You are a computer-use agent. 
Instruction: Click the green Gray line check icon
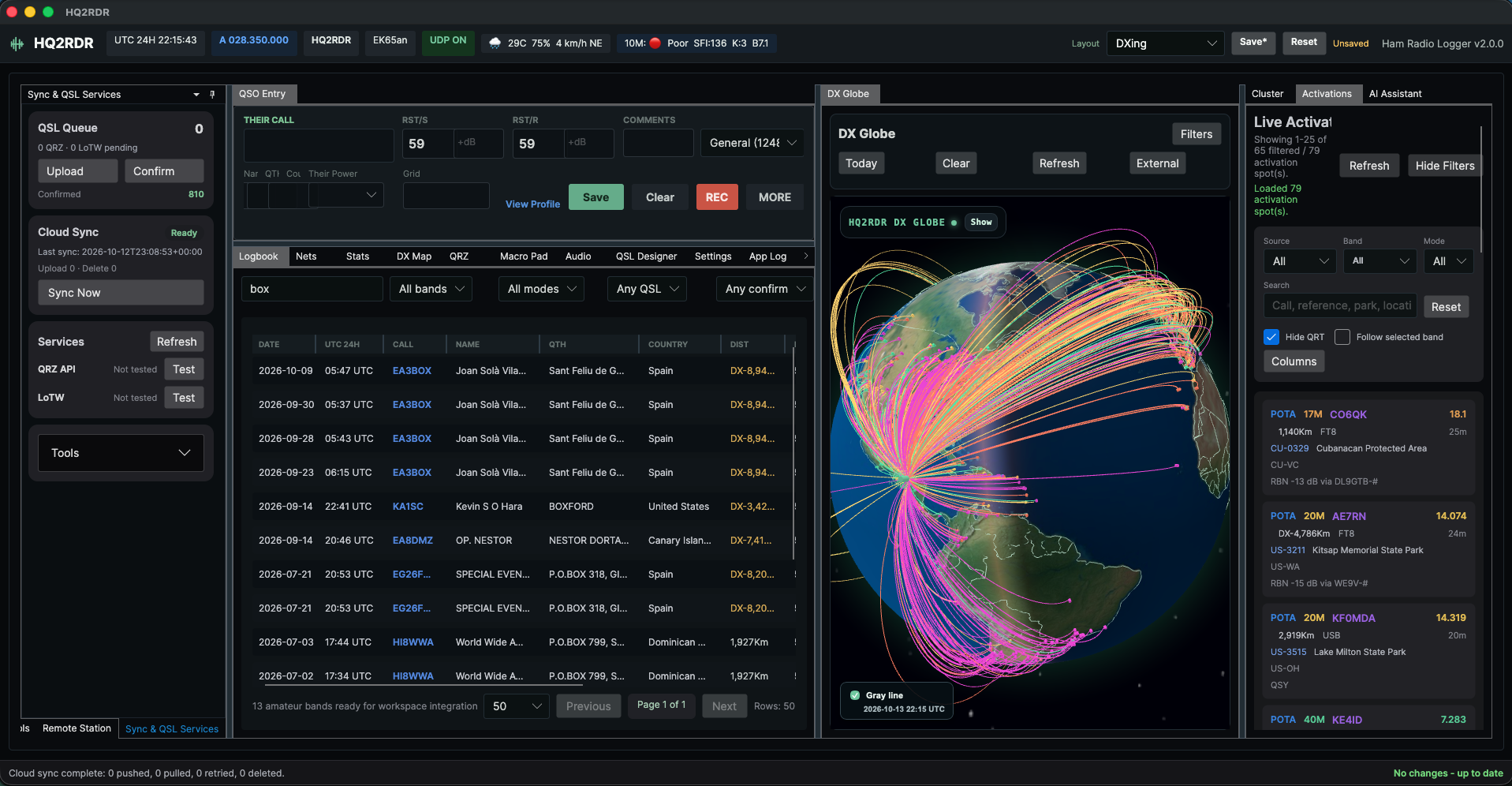click(x=855, y=695)
